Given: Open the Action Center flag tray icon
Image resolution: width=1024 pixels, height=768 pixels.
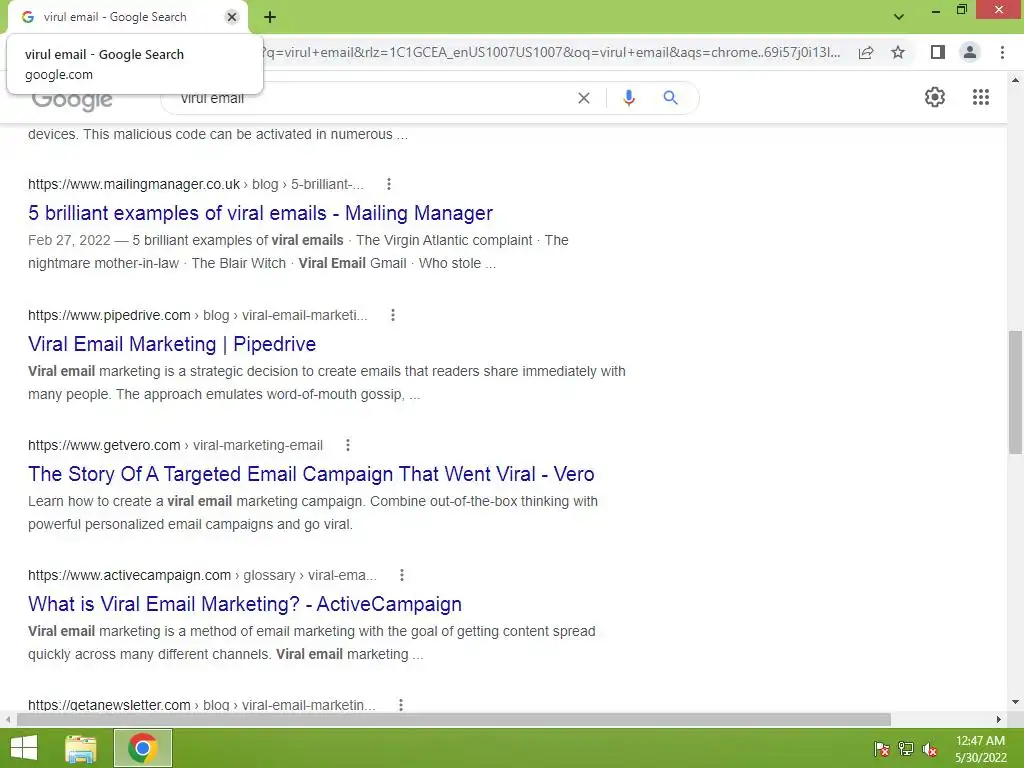Looking at the screenshot, I should [881, 749].
